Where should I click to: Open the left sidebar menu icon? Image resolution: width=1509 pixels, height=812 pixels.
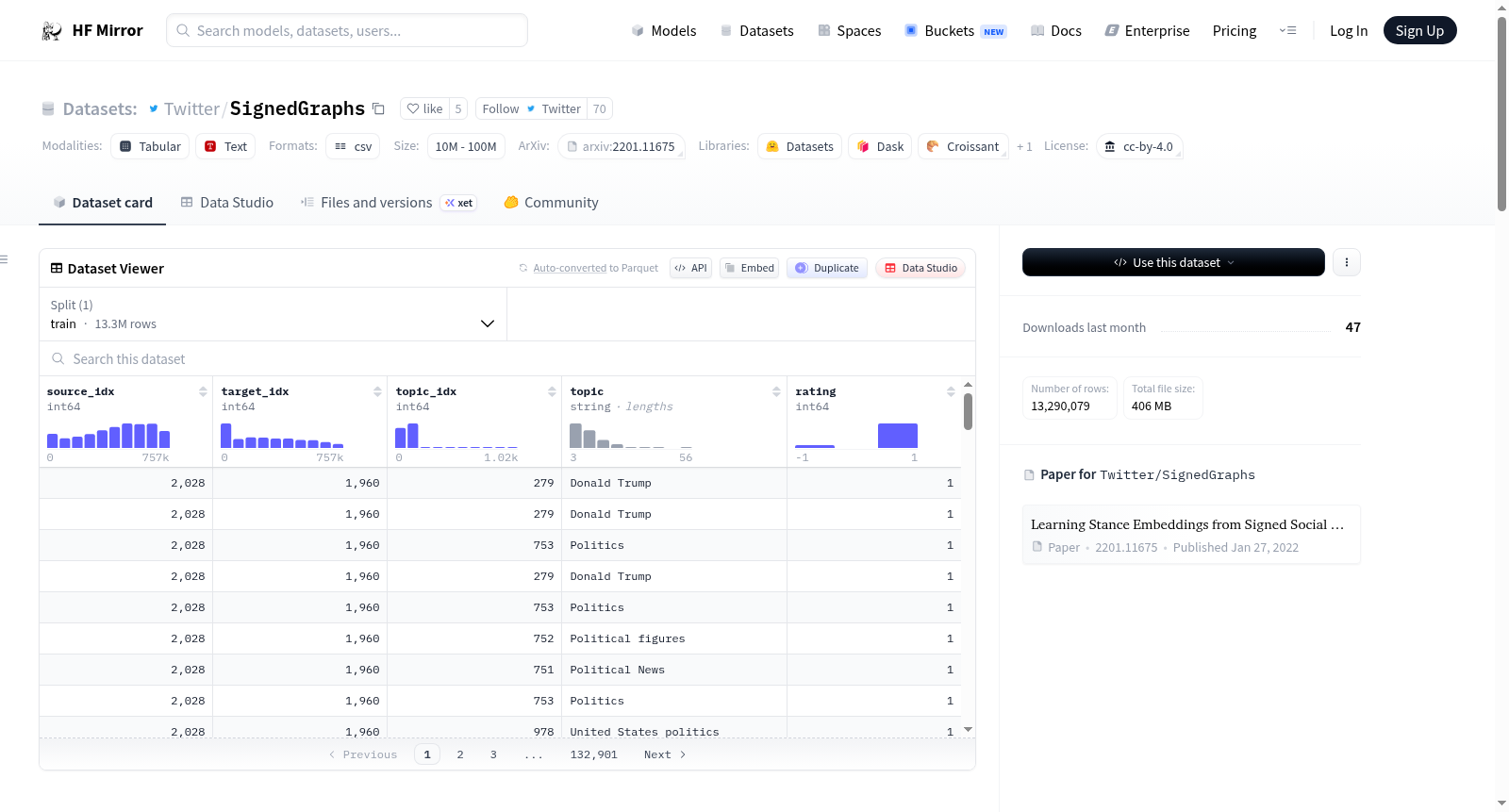click(4, 259)
